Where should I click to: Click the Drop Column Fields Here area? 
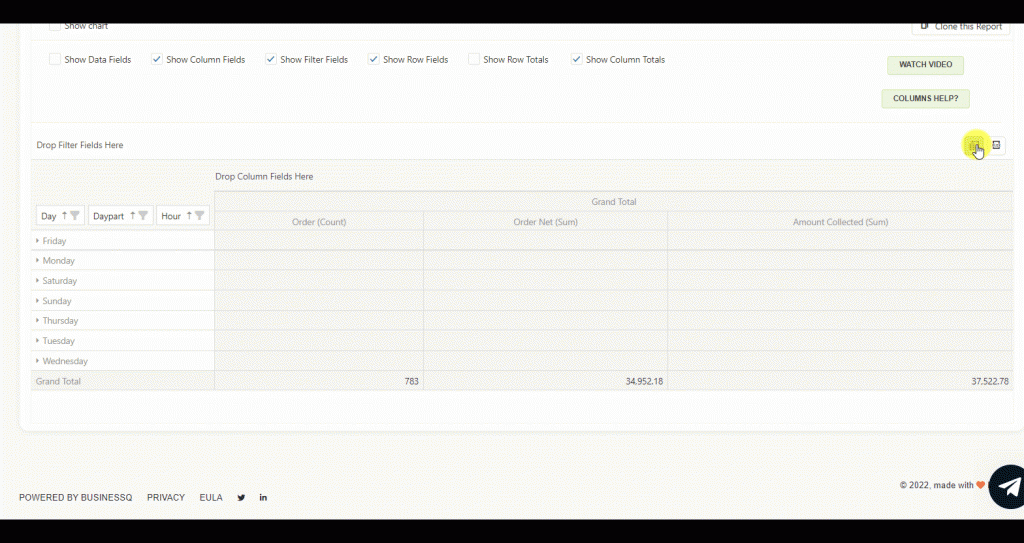264,176
